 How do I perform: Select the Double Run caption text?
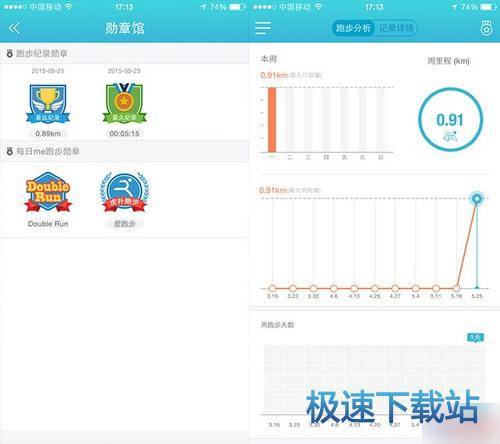pos(48,224)
